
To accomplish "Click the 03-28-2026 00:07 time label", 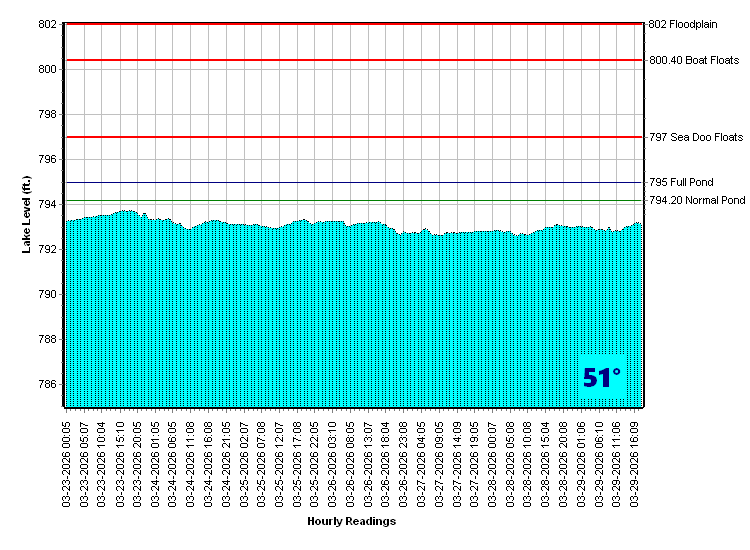I will (x=493, y=460).
